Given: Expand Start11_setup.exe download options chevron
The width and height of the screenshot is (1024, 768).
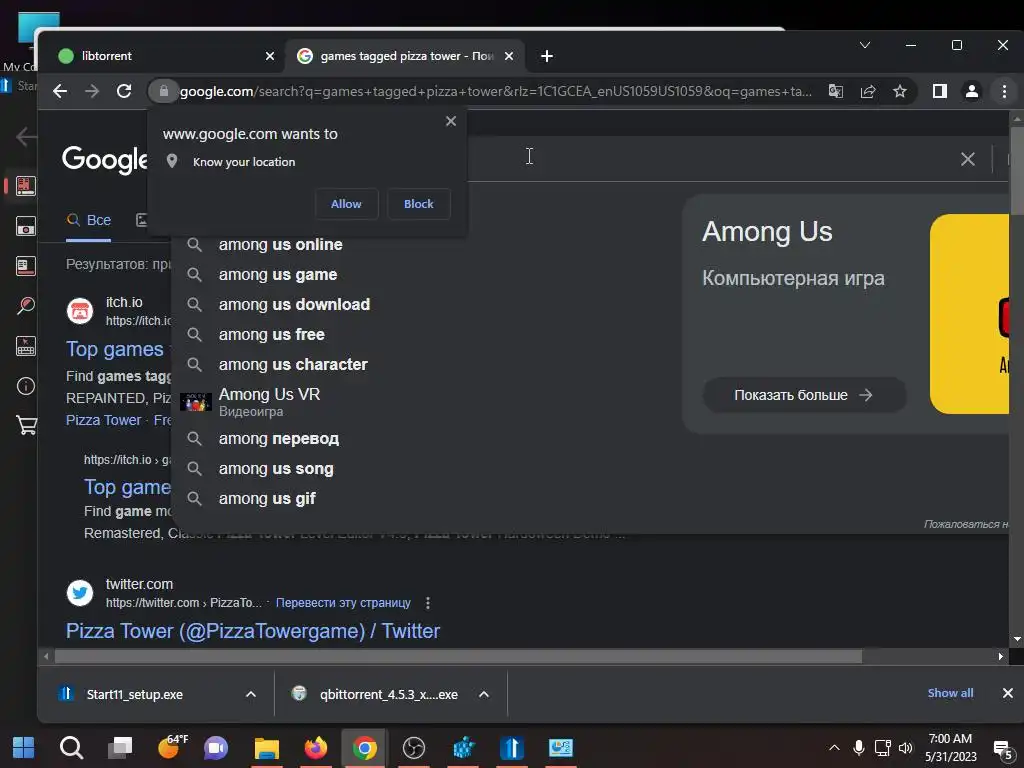Looking at the screenshot, I should pyautogui.click(x=251, y=694).
